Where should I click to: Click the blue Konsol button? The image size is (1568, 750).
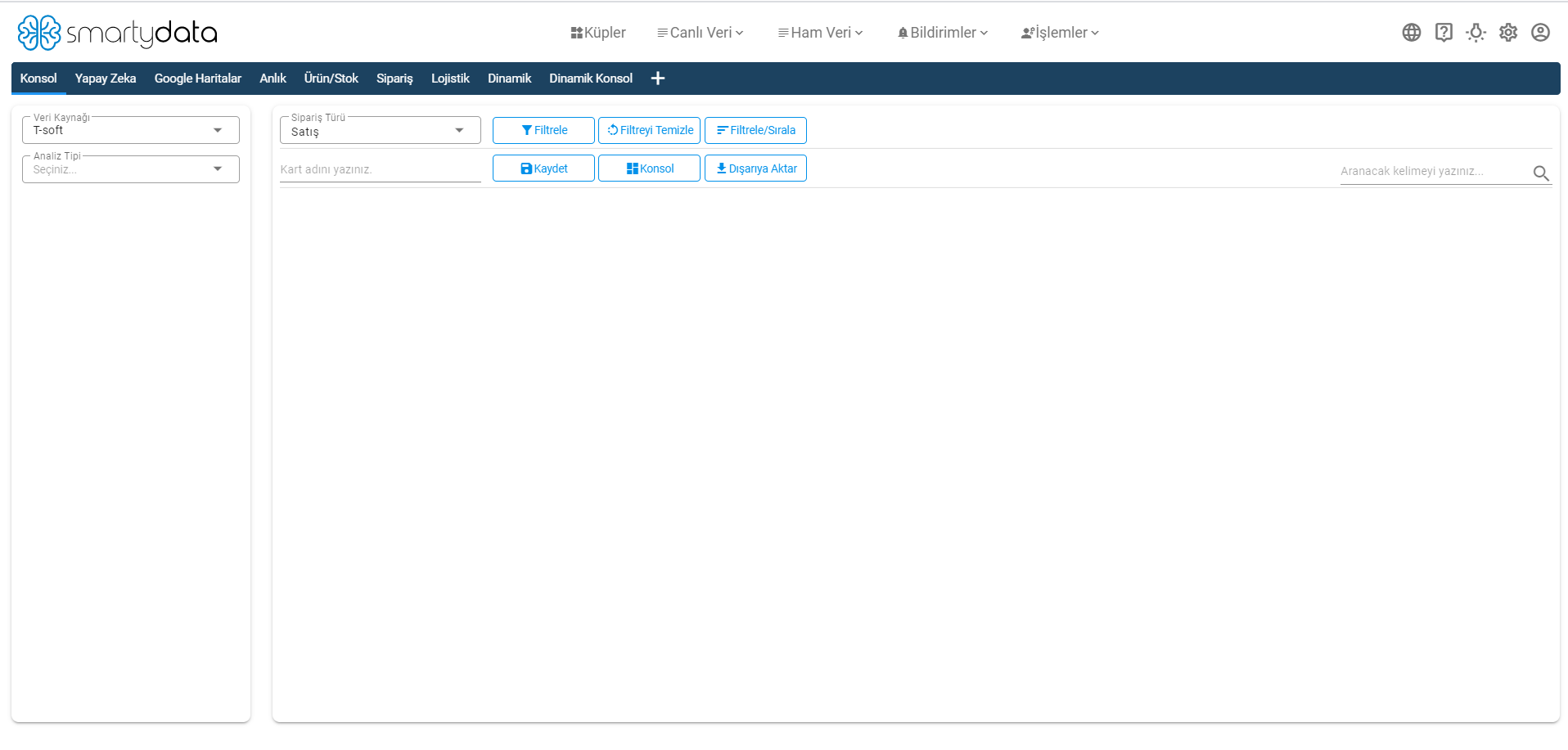click(649, 168)
